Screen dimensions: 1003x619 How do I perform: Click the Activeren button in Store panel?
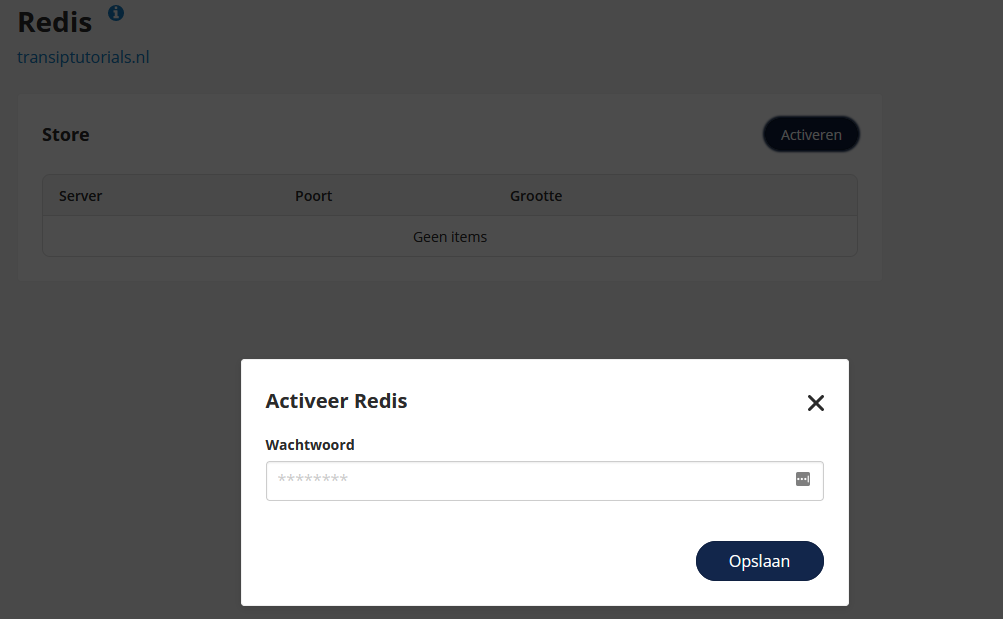[x=810, y=134]
